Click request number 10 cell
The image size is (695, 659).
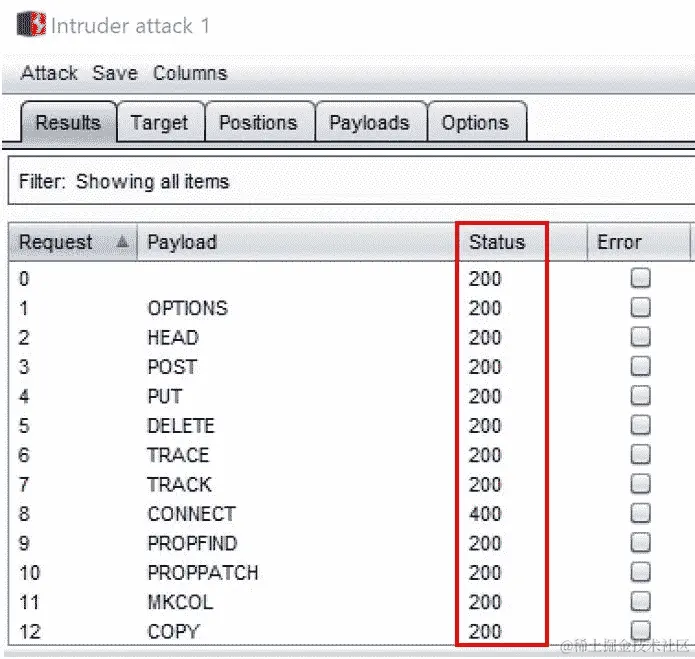[30, 573]
